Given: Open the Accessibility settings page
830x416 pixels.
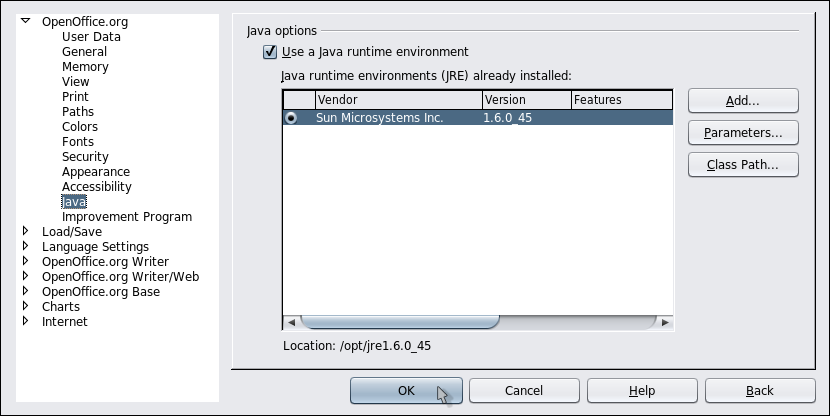Looking at the screenshot, I should coord(97,186).
